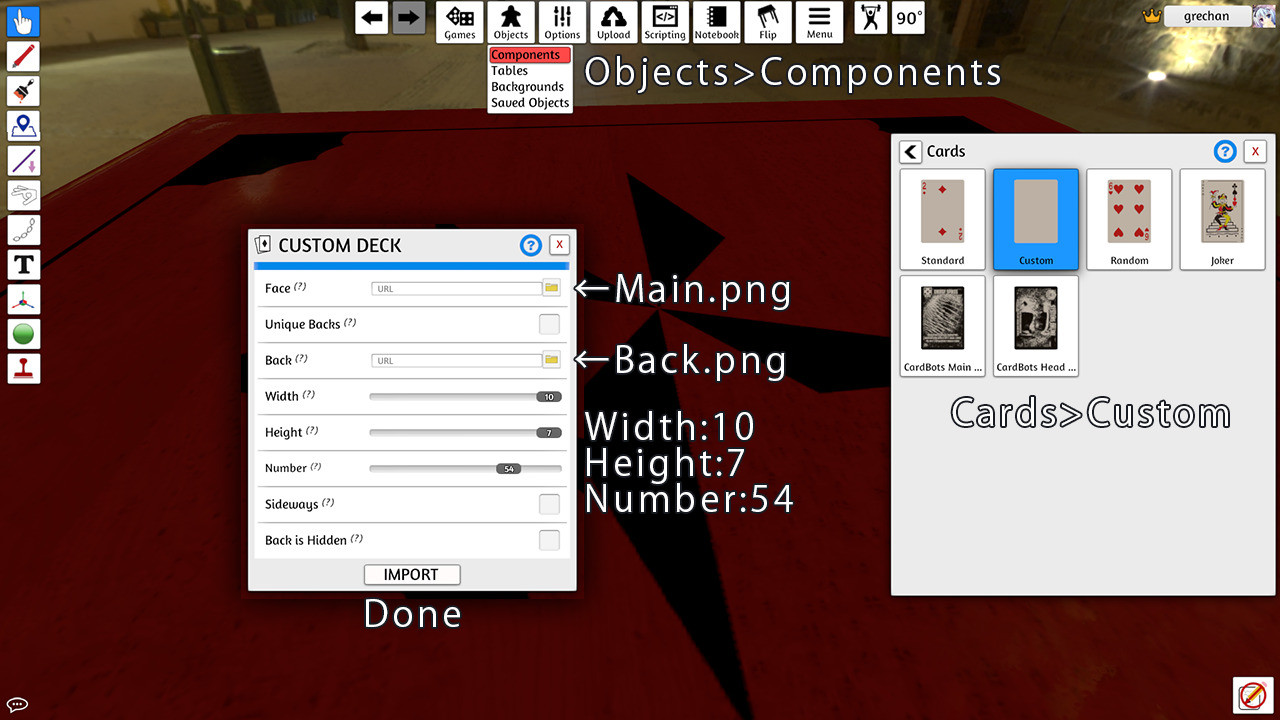1280x720 pixels.
Task: Enable the Unique Backs checkbox
Action: tap(549, 324)
